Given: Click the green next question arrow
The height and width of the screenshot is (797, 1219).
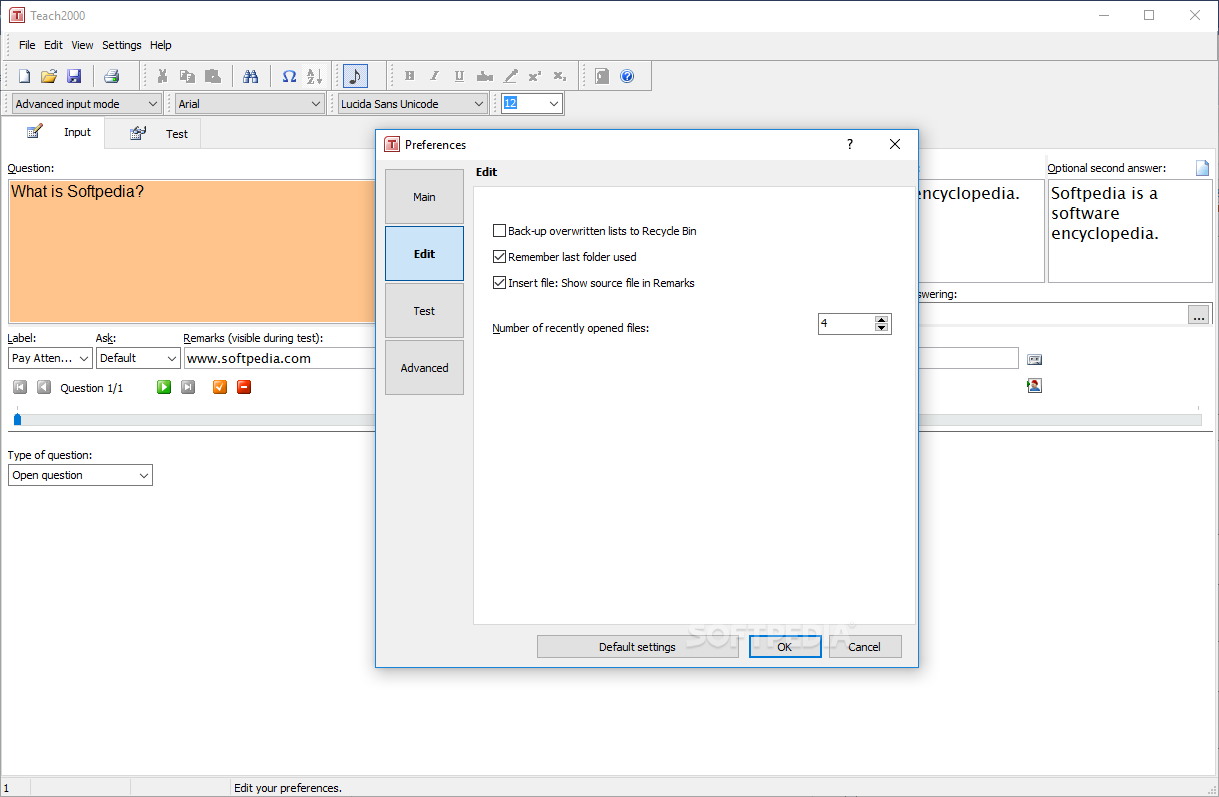Looking at the screenshot, I should point(164,387).
